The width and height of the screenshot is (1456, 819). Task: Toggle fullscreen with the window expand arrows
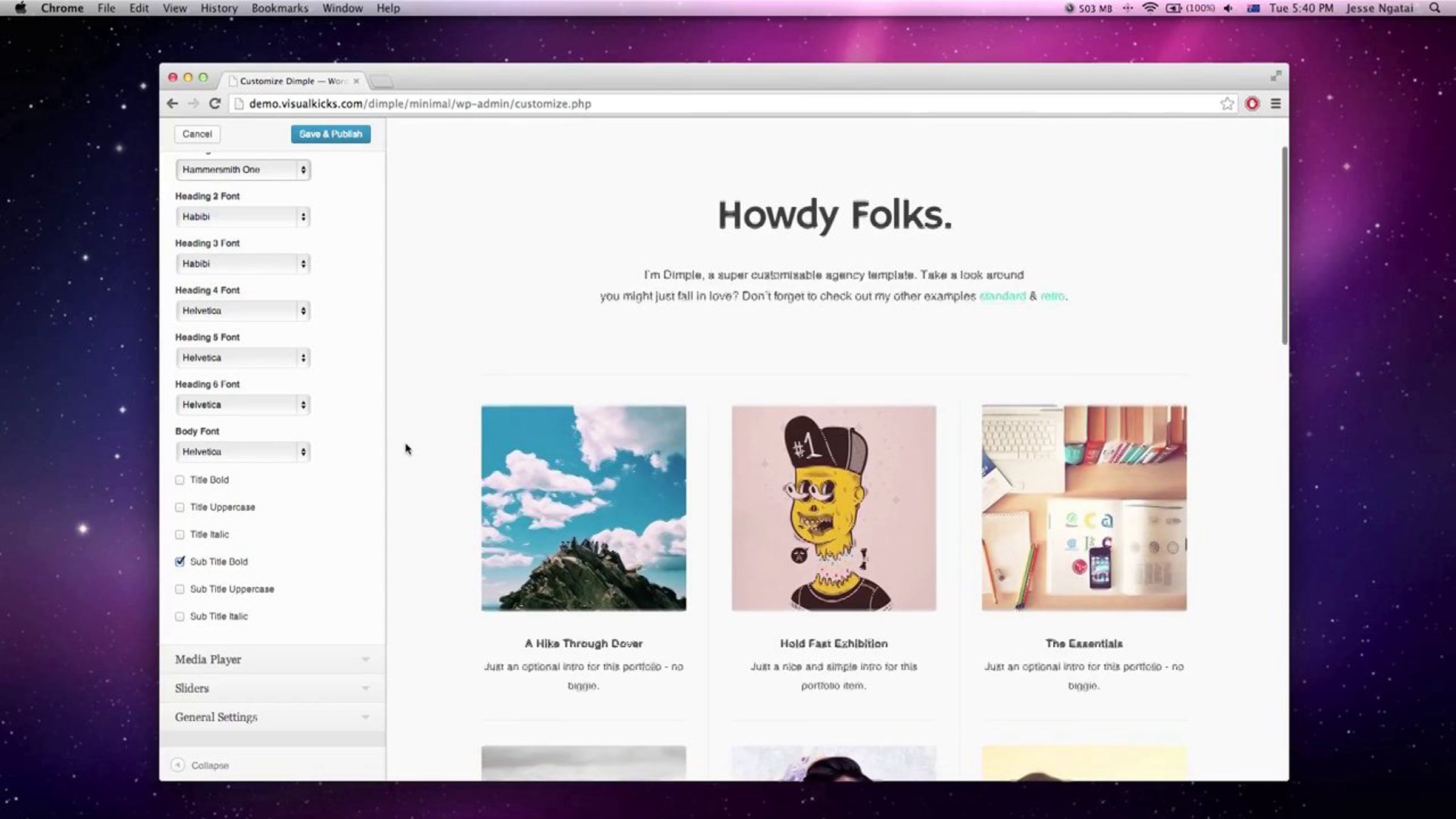[1276, 76]
